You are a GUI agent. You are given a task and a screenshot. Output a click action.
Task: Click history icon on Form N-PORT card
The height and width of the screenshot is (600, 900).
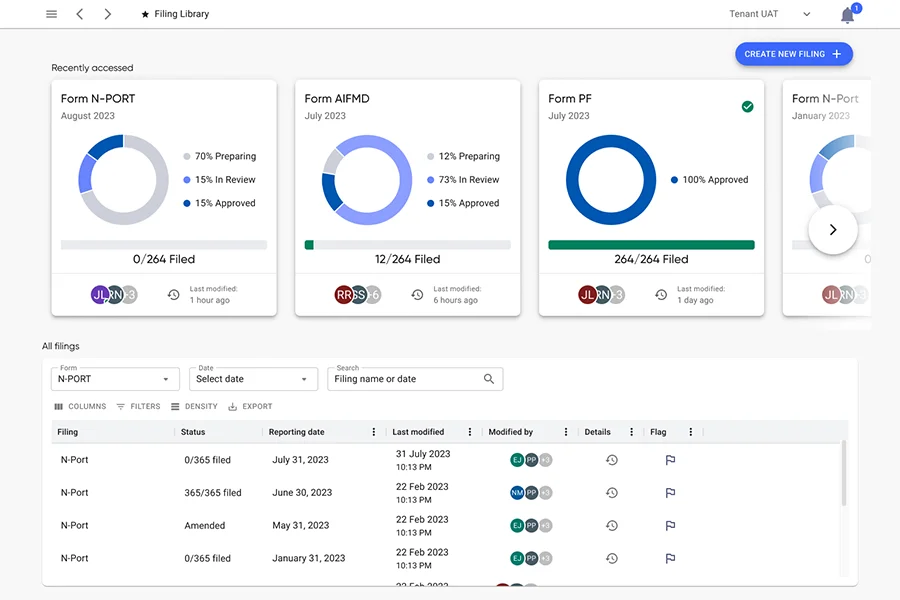click(x=173, y=295)
